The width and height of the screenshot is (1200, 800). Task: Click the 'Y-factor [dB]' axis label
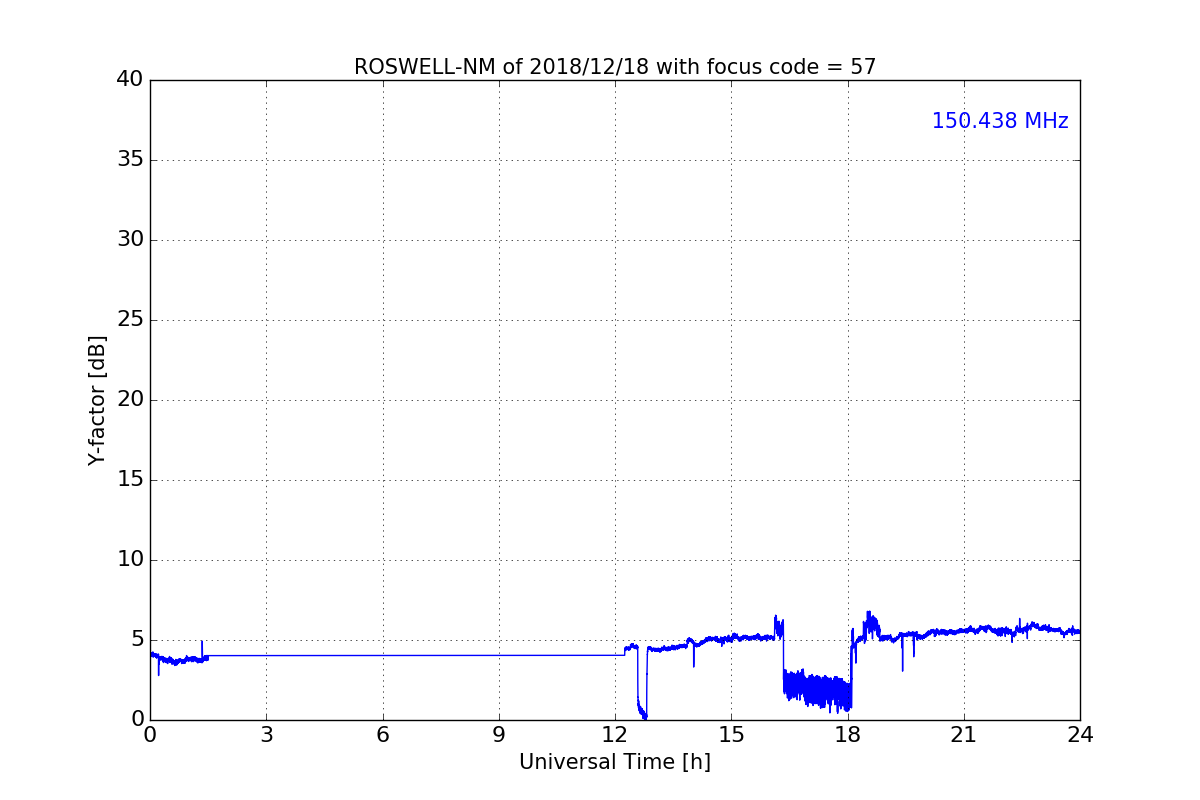click(x=97, y=400)
